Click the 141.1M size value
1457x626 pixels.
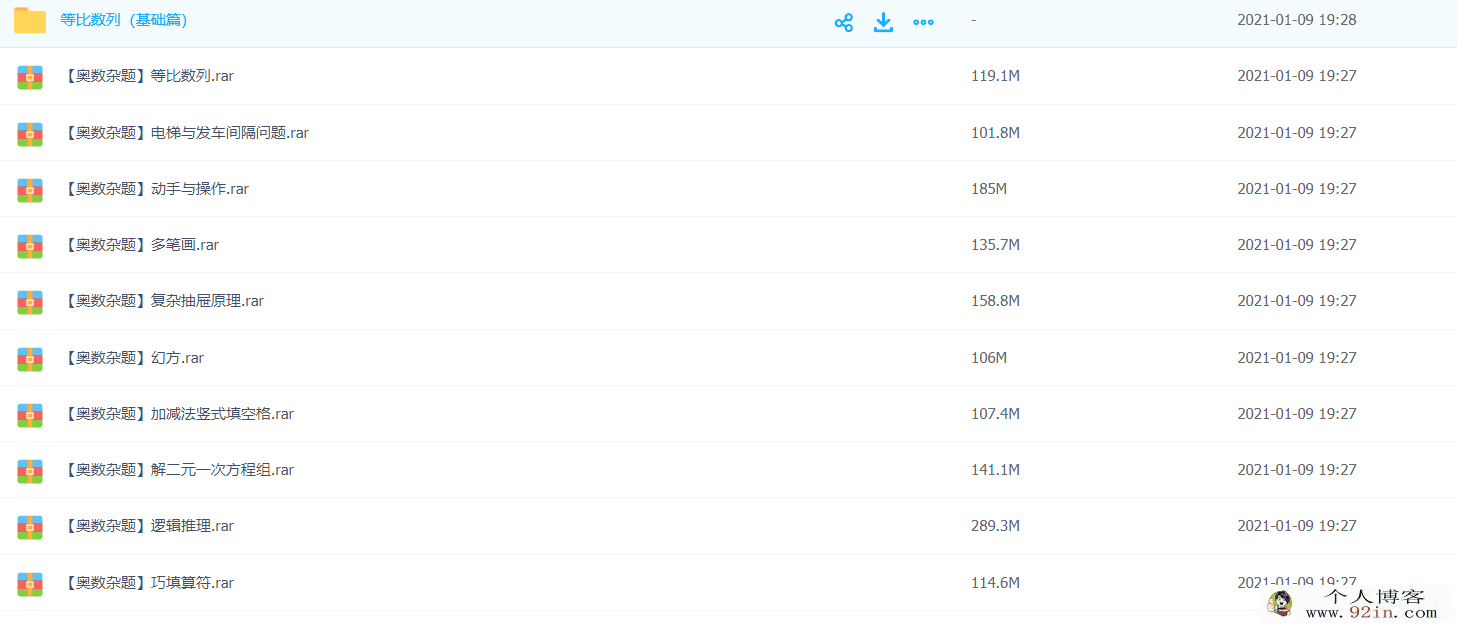tap(995, 470)
